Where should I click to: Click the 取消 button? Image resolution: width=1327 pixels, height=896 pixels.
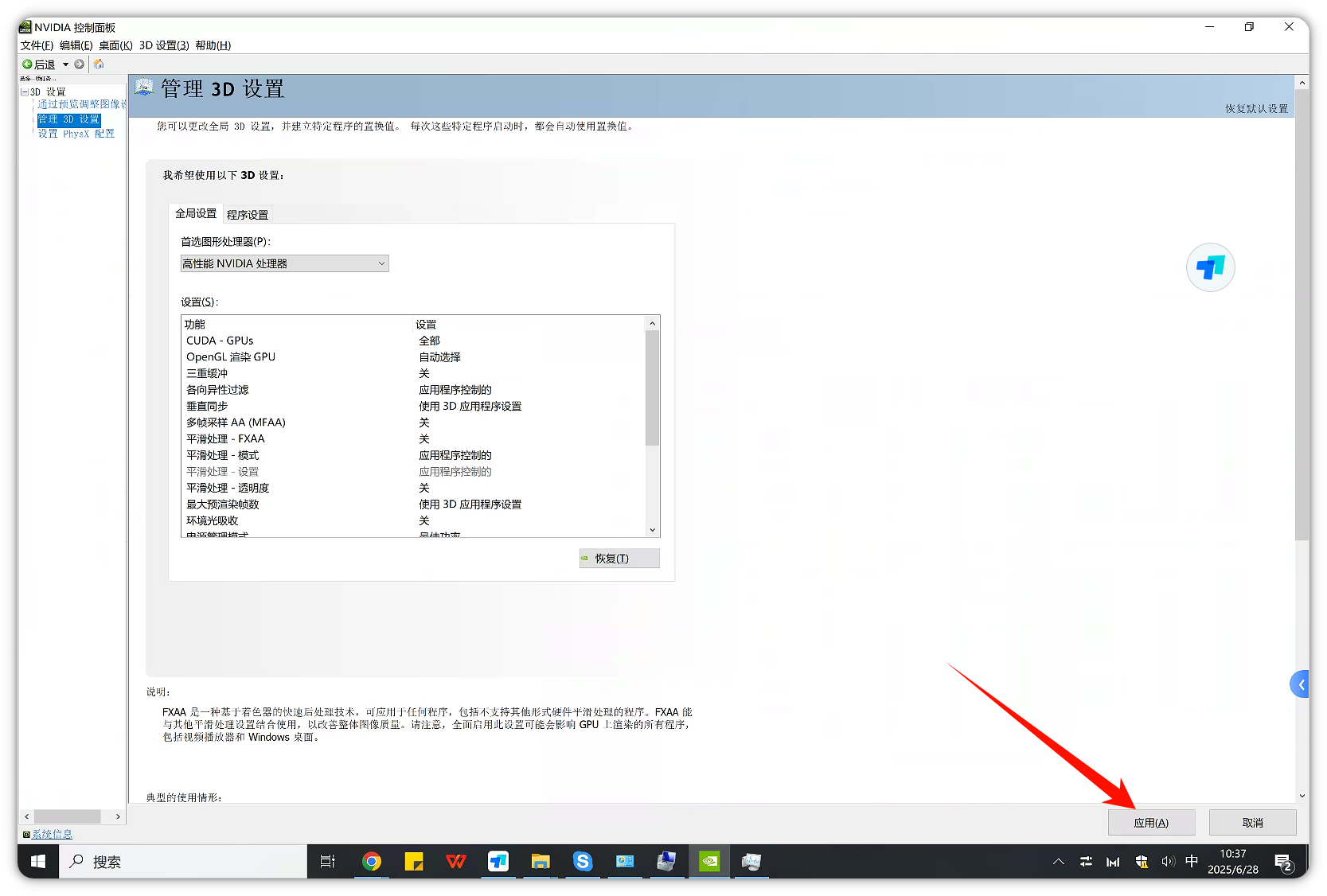pos(1253,823)
